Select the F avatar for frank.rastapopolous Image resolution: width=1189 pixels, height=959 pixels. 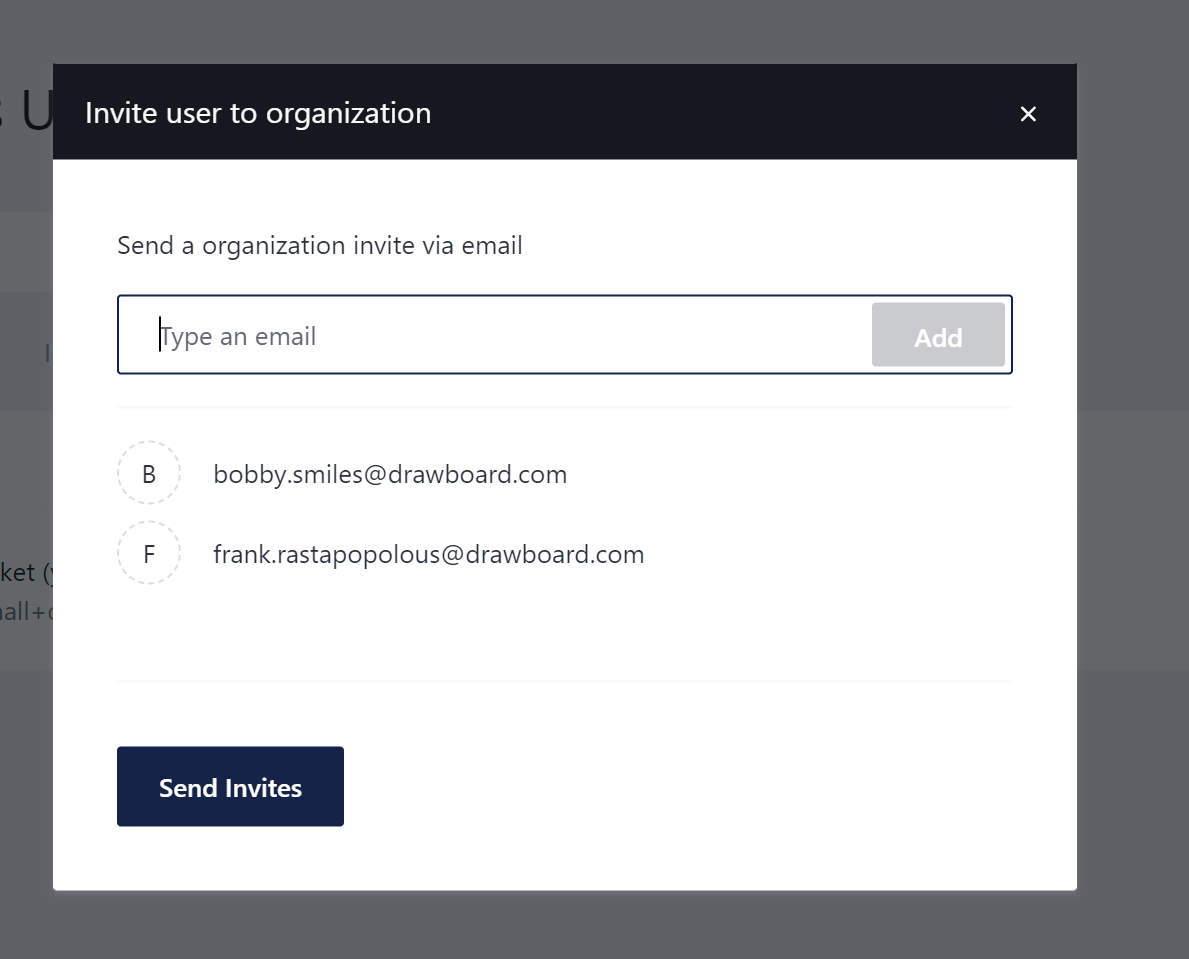149,553
